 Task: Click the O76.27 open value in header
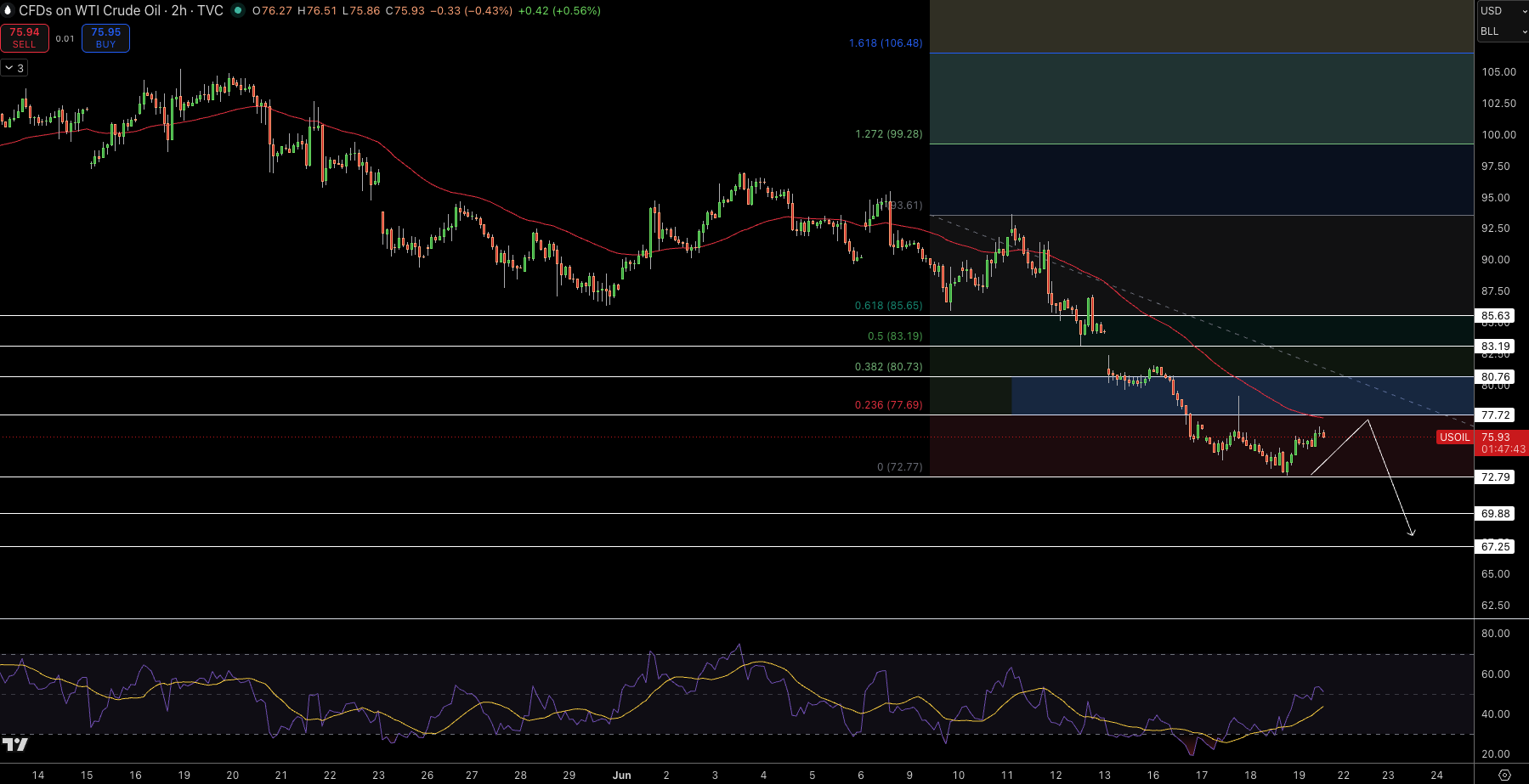pyautogui.click(x=272, y=11)
